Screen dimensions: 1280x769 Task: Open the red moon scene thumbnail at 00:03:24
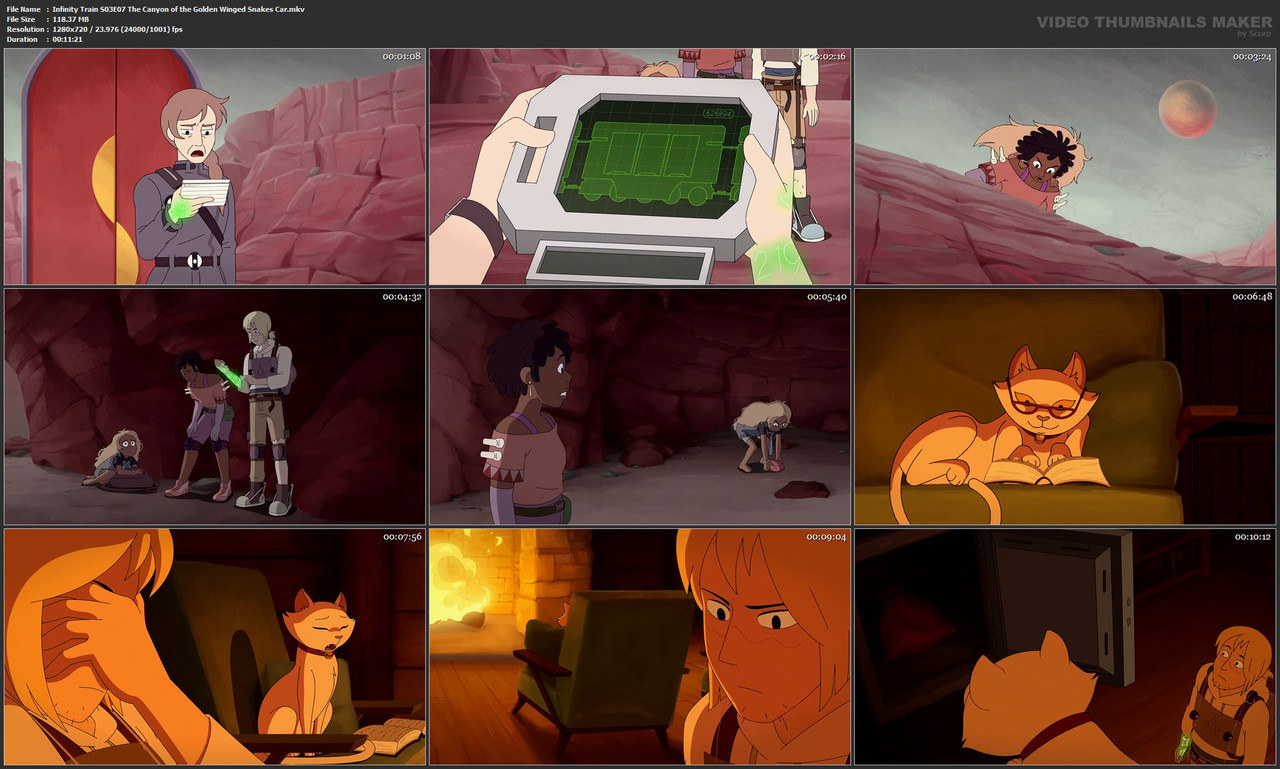1063,165
